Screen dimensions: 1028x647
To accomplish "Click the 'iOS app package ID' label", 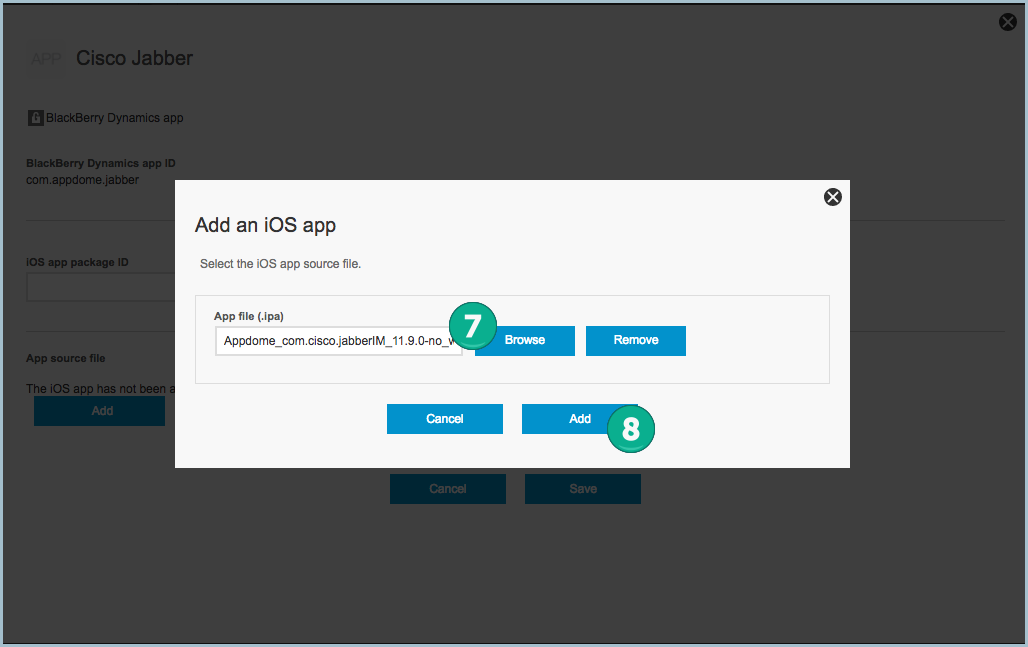I will 77,262.
